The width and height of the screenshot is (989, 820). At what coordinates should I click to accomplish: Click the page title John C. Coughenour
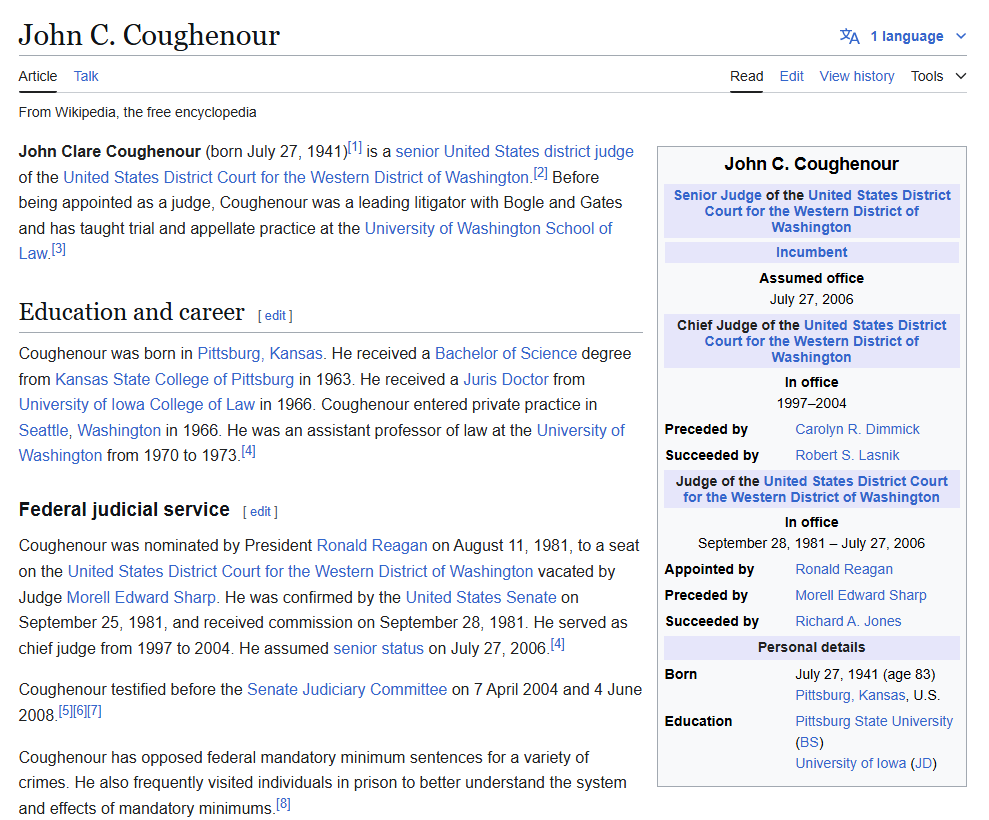pos(149,35)
